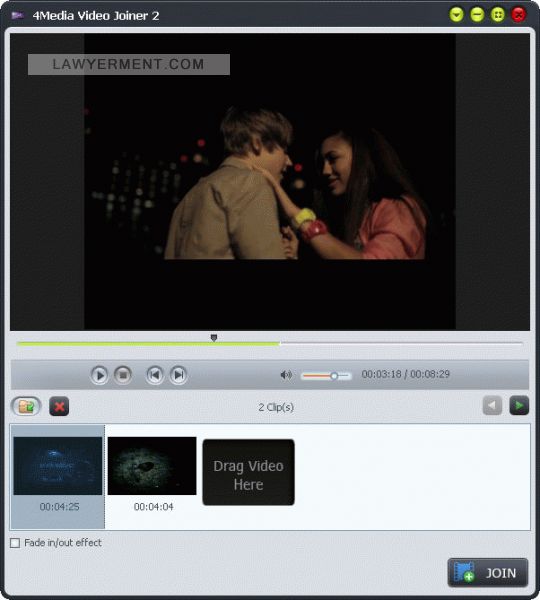Remove selected clip with red X
540x600 pixels.
[x=59, y=406]
